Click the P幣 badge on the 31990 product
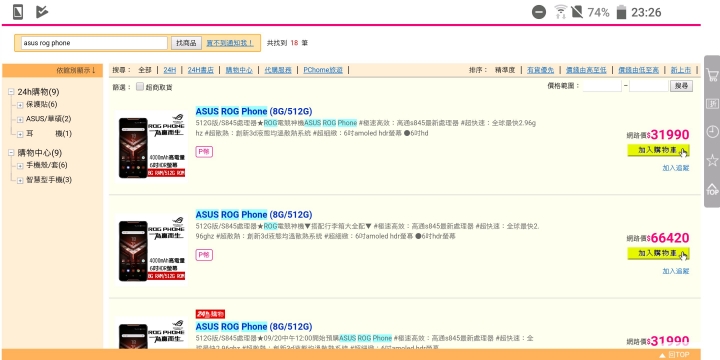Screen dimensions: 720x360 (204, 152)
